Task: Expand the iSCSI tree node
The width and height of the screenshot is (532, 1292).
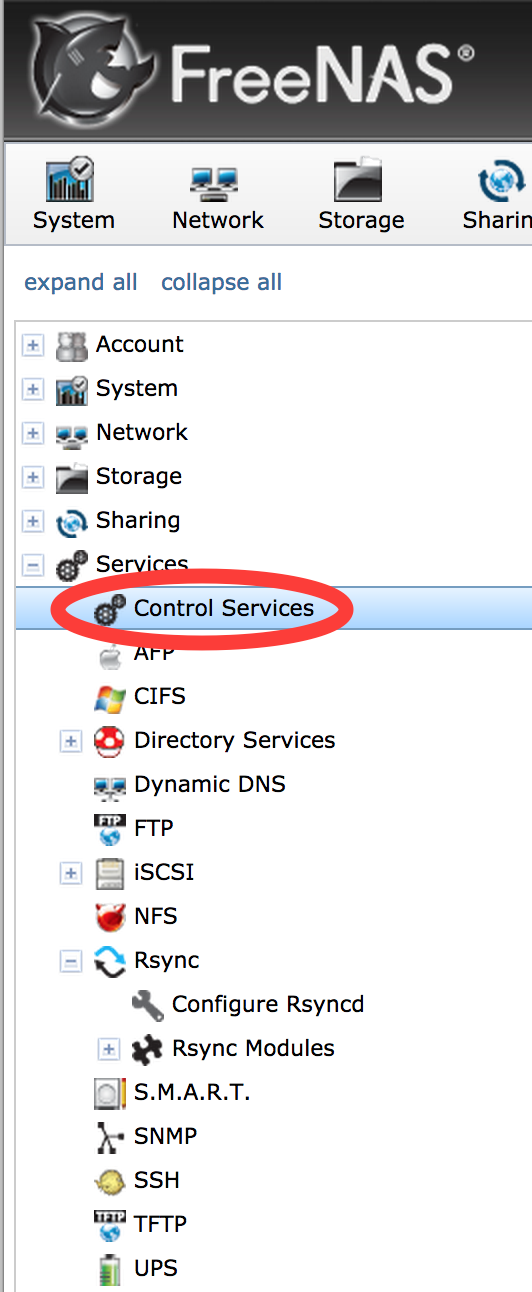Action: (71, 873)
